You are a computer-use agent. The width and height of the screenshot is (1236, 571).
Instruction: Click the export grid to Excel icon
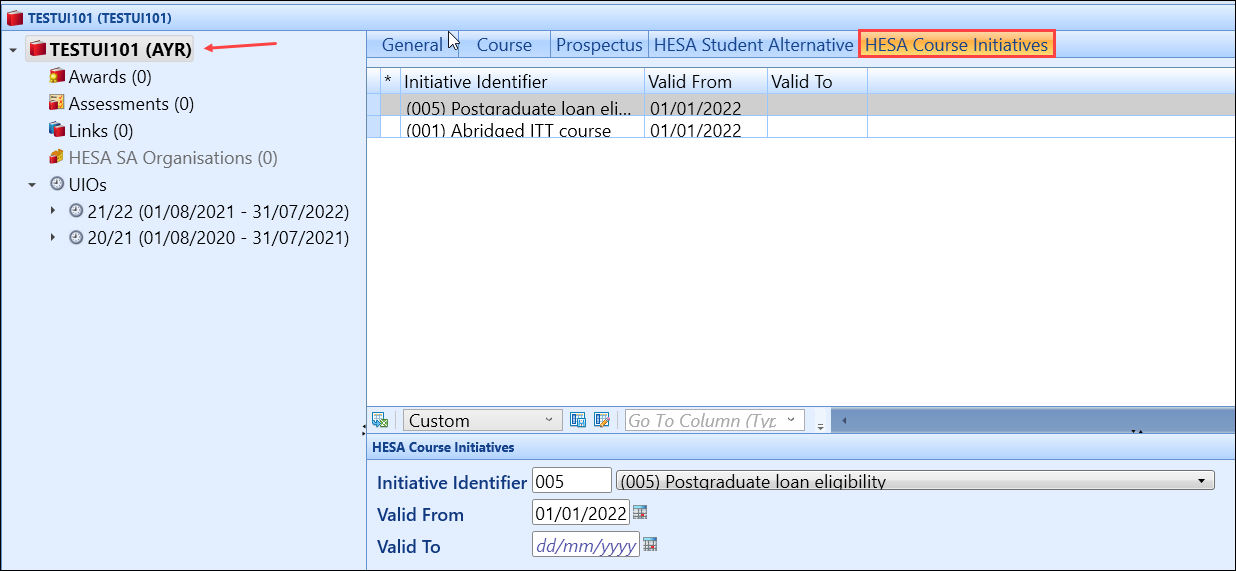(x=380, y=421)
